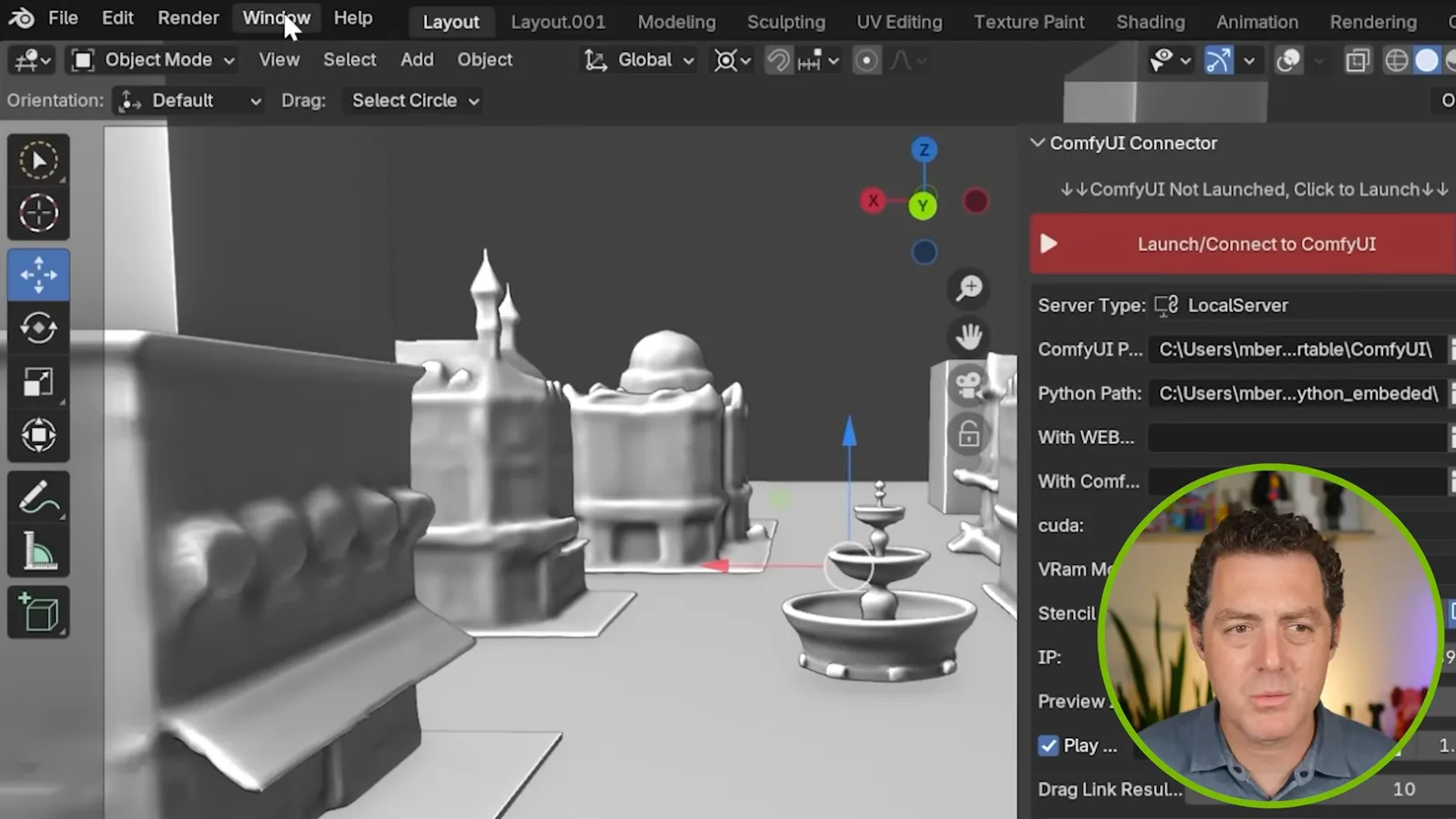Click the Blender logo icon
The width and height of the screenshot is (1456, 819).
pyautogui.click(x=21, y=18)
